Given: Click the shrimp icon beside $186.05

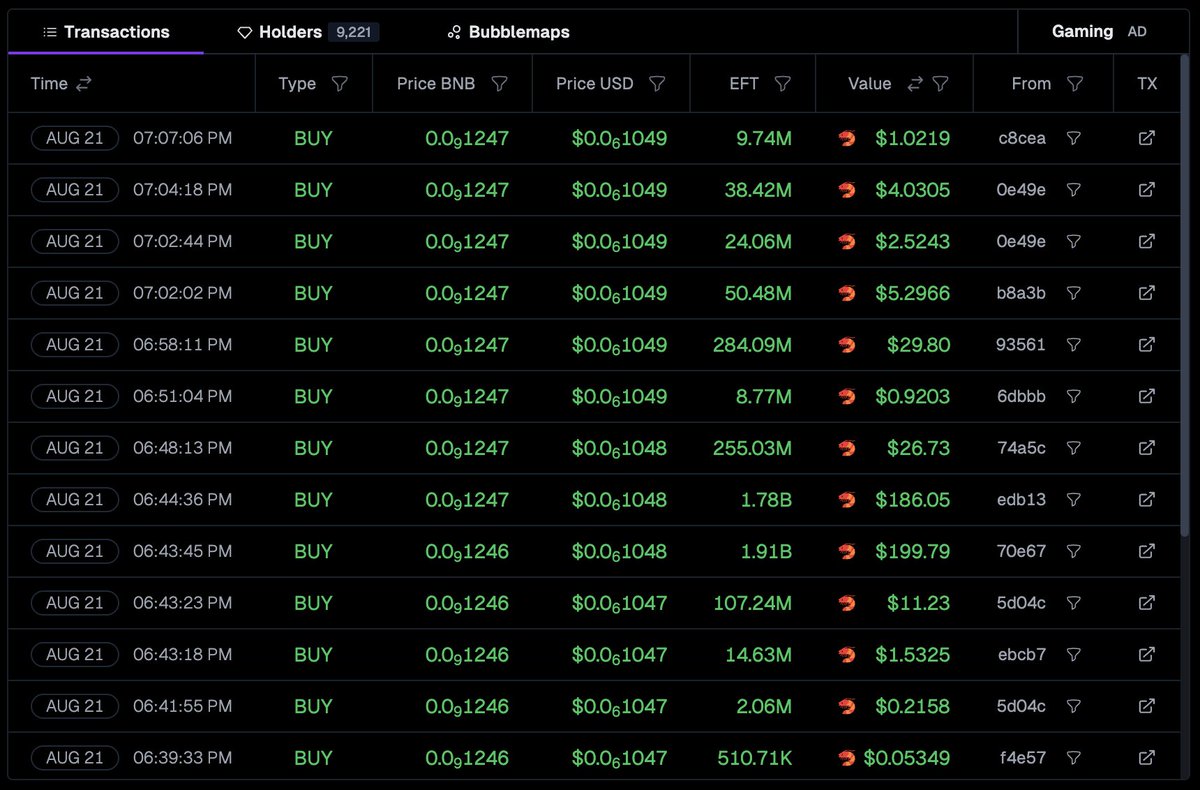Looking at the screenshot, I should [x=847, y=499].
